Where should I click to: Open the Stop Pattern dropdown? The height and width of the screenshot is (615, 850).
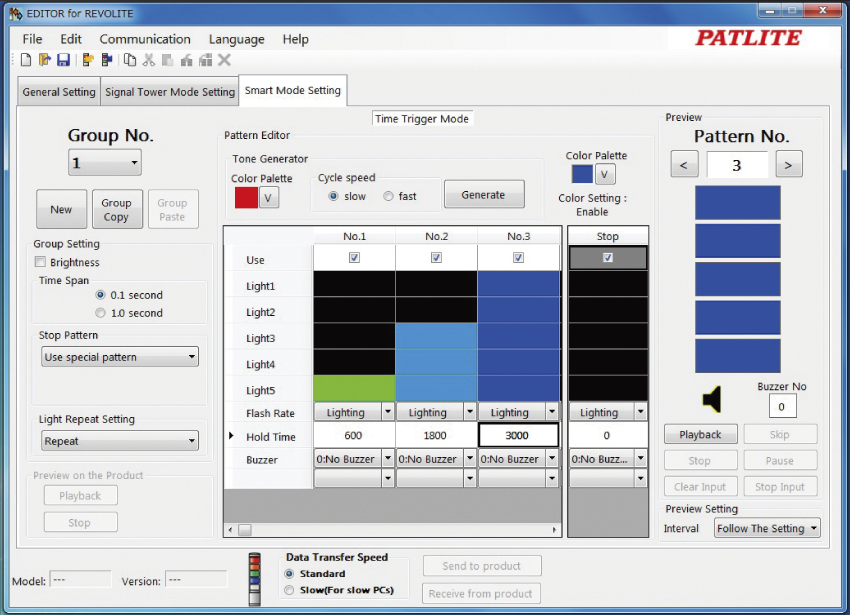[120, 357]
